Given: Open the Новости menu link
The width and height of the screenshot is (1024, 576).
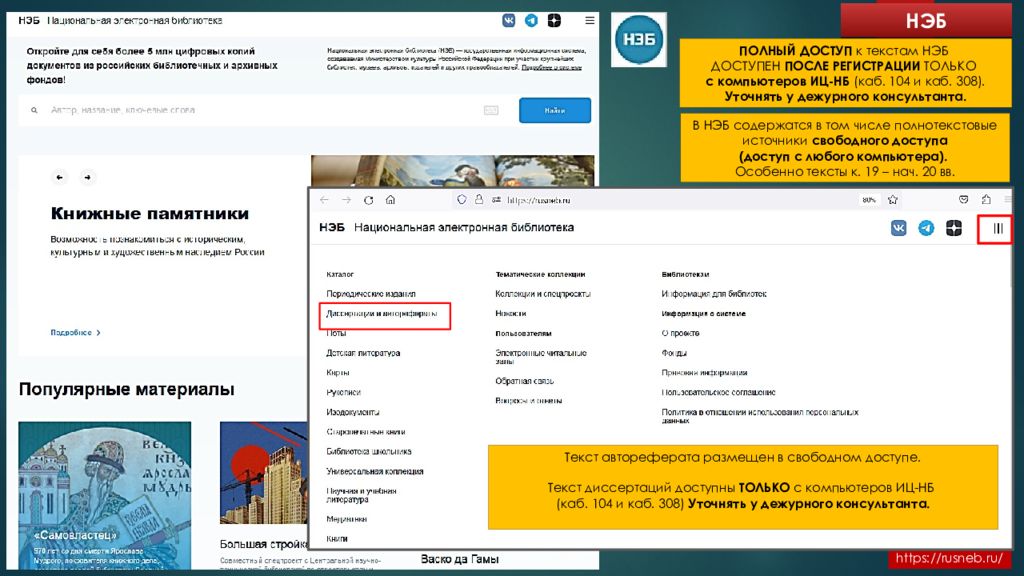Looking at the screenshot, I should click(511, 313).
